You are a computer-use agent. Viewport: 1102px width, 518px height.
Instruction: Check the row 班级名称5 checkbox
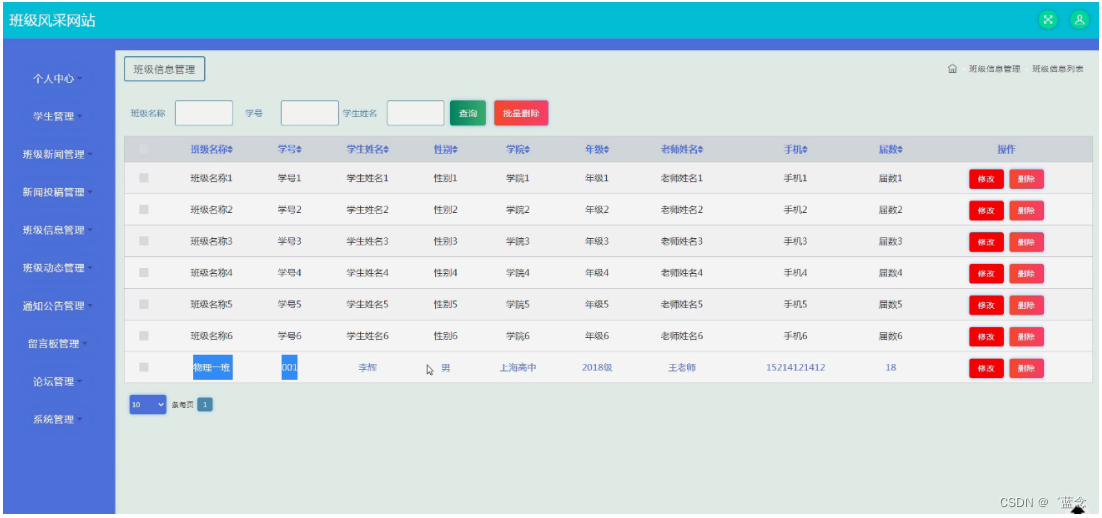click(x=144, y=304)
